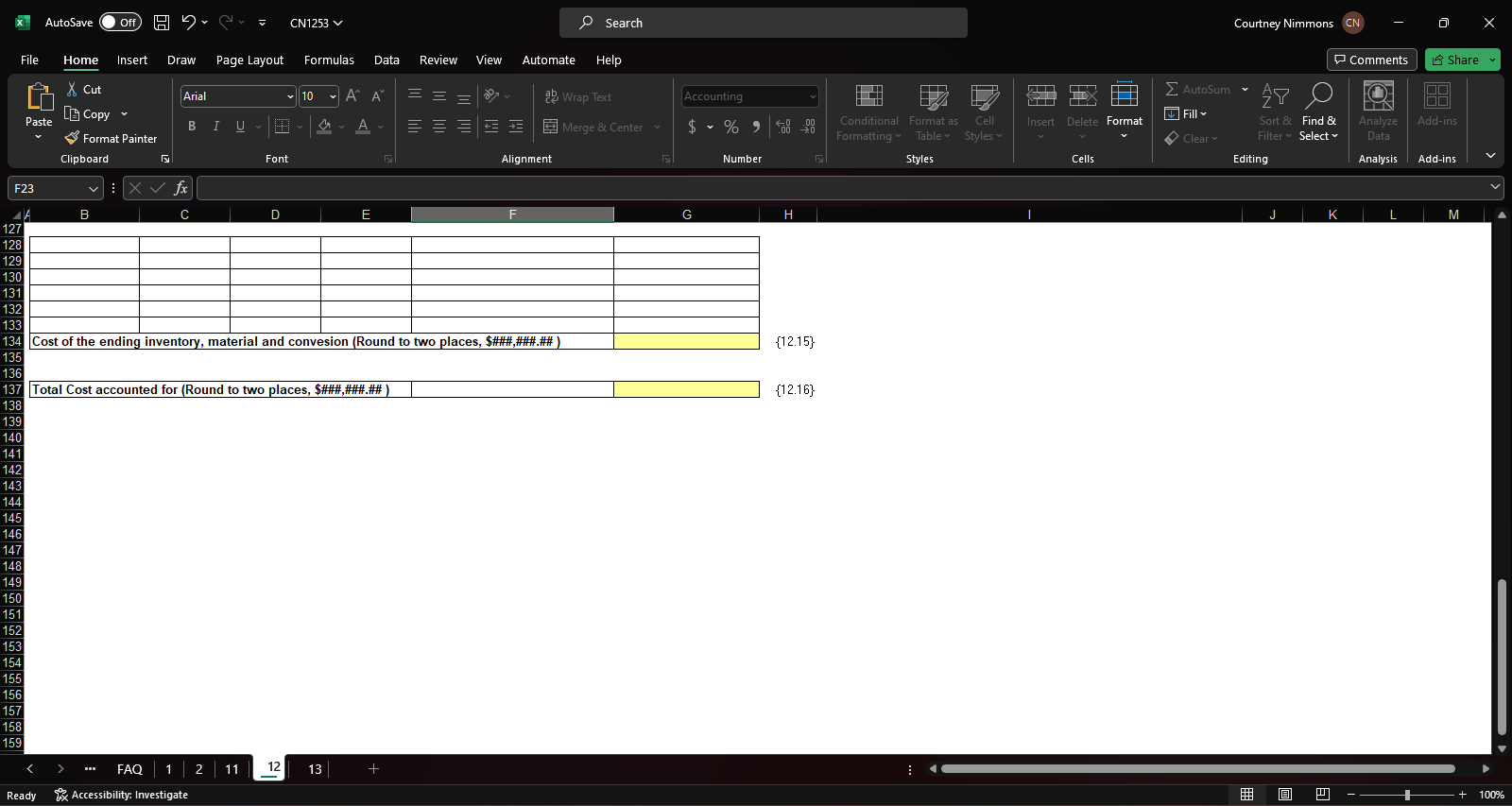The height and width of the screenshot is (806, 1512).
Task: Click the Cut scissors command
Action: pos(83,89)
